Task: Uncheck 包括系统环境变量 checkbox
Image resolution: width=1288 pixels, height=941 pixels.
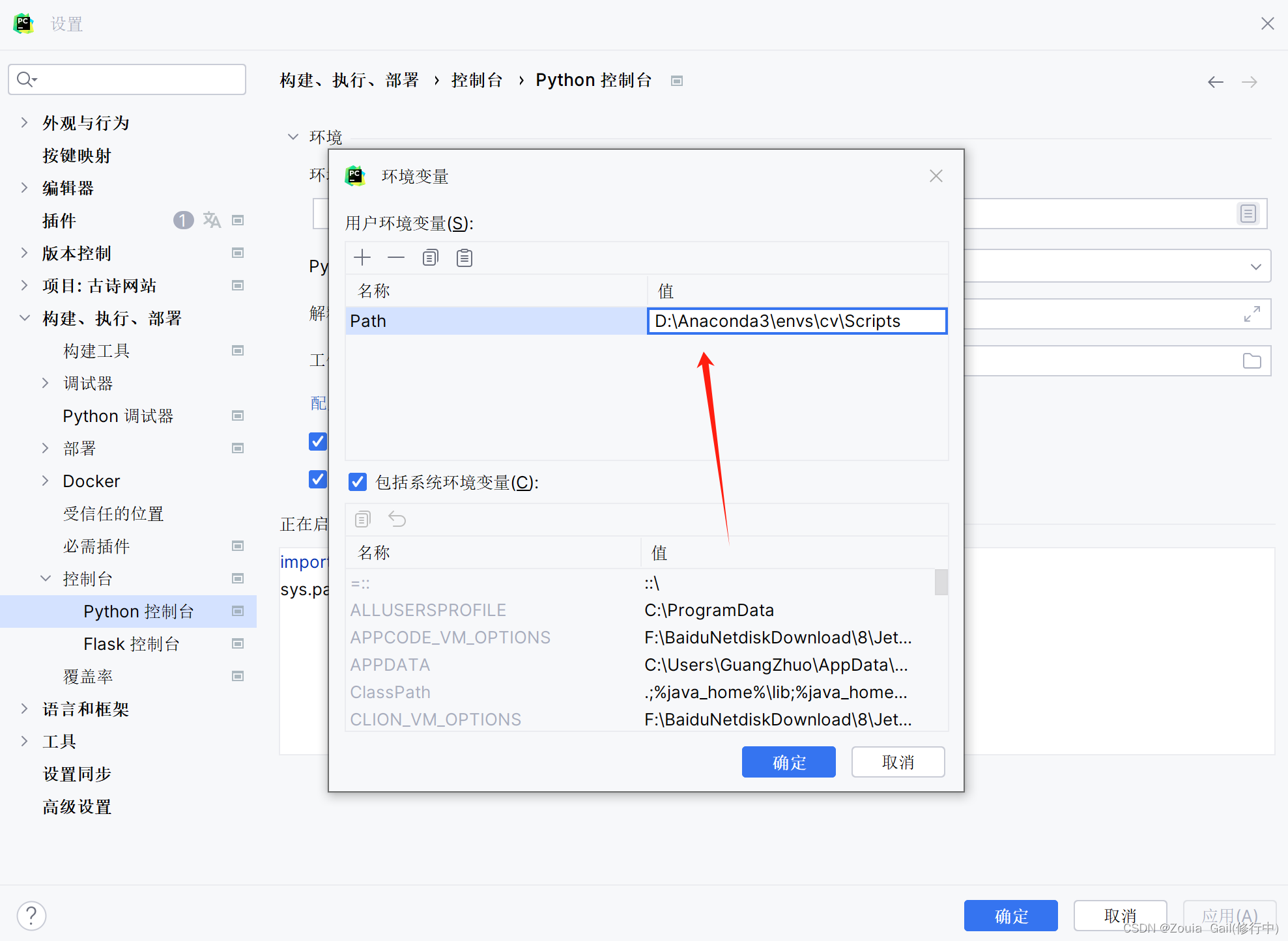Action: point(358,482)
